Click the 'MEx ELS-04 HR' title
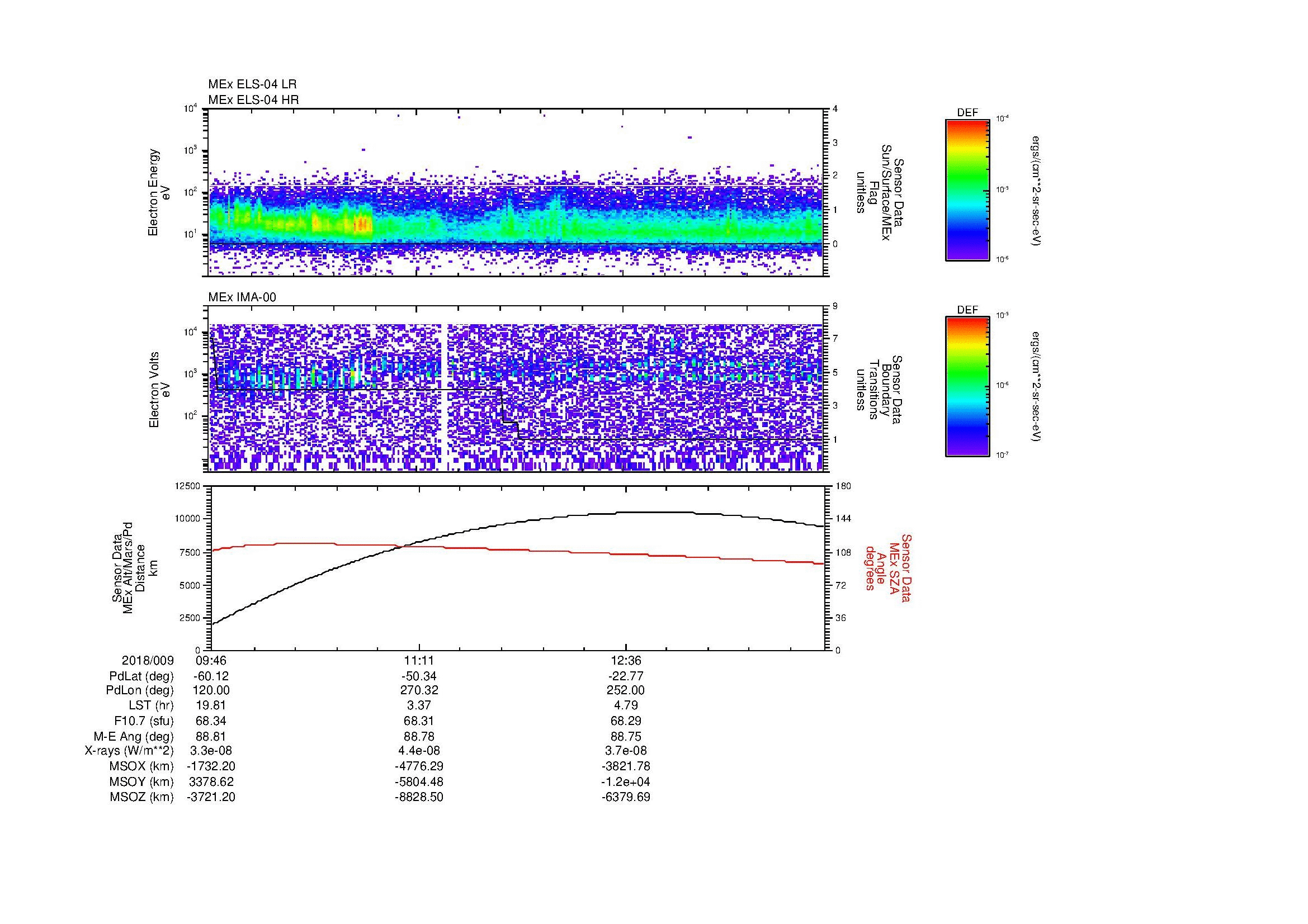1308x924 pixels. [x=253, y=99]
